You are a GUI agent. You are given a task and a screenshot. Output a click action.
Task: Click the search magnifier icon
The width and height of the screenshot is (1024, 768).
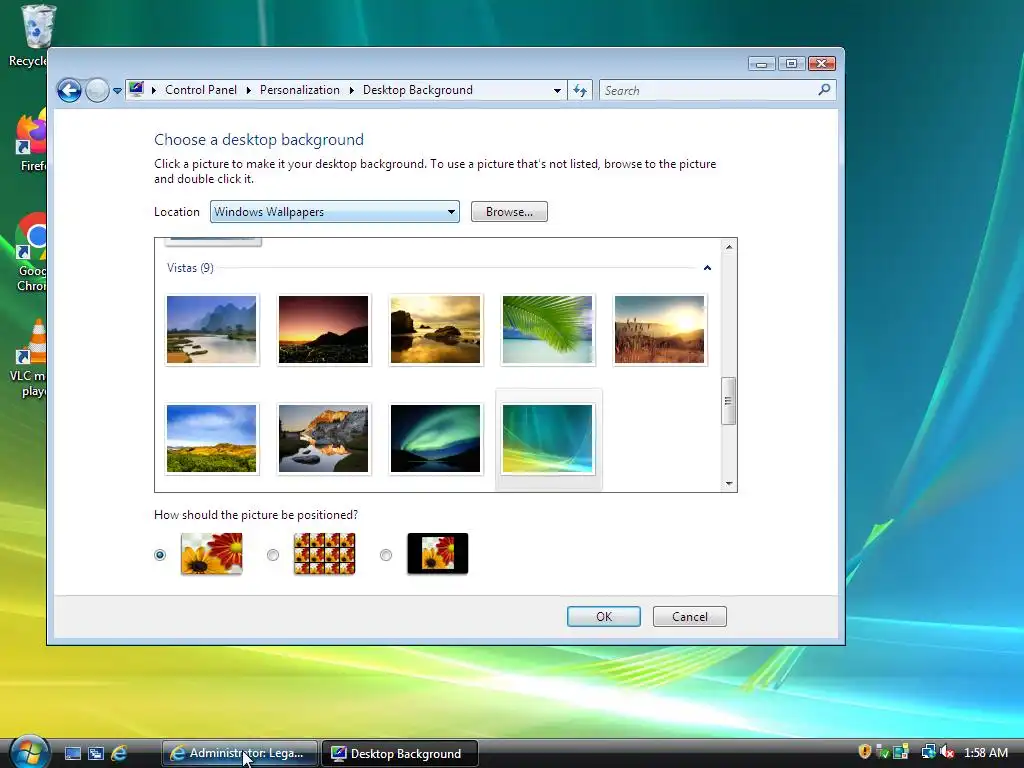824,89
